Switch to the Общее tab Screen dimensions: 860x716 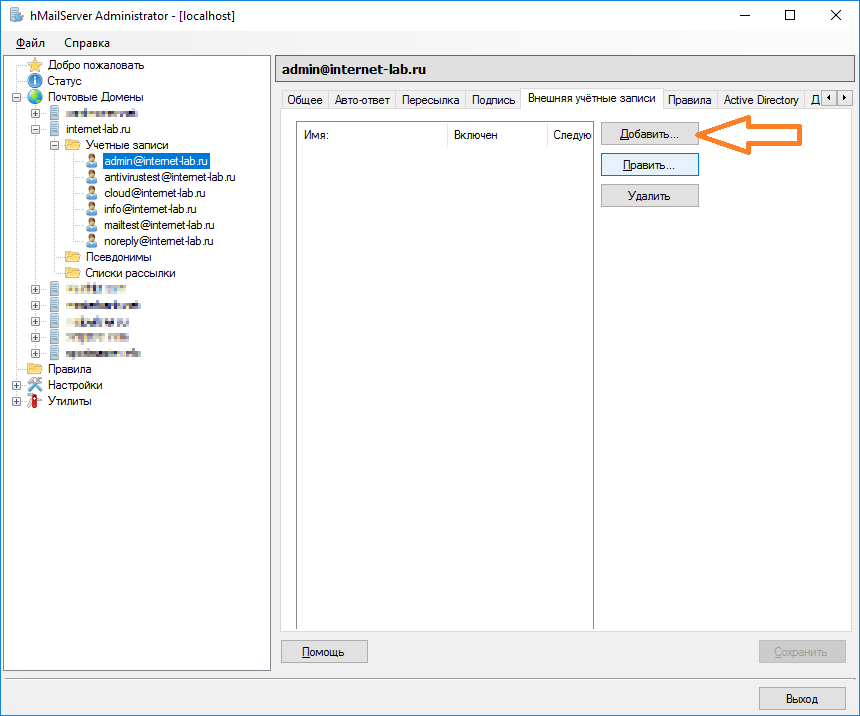tap(305, 100)
